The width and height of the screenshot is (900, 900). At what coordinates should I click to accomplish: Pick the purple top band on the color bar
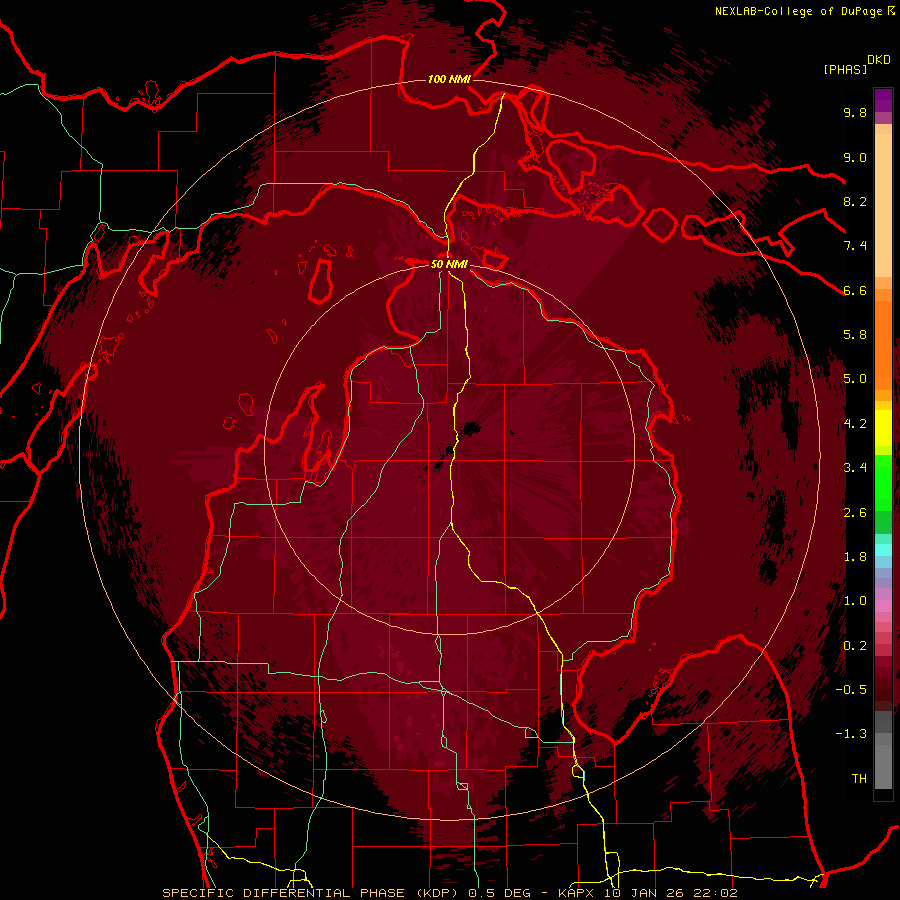point(883,100)
